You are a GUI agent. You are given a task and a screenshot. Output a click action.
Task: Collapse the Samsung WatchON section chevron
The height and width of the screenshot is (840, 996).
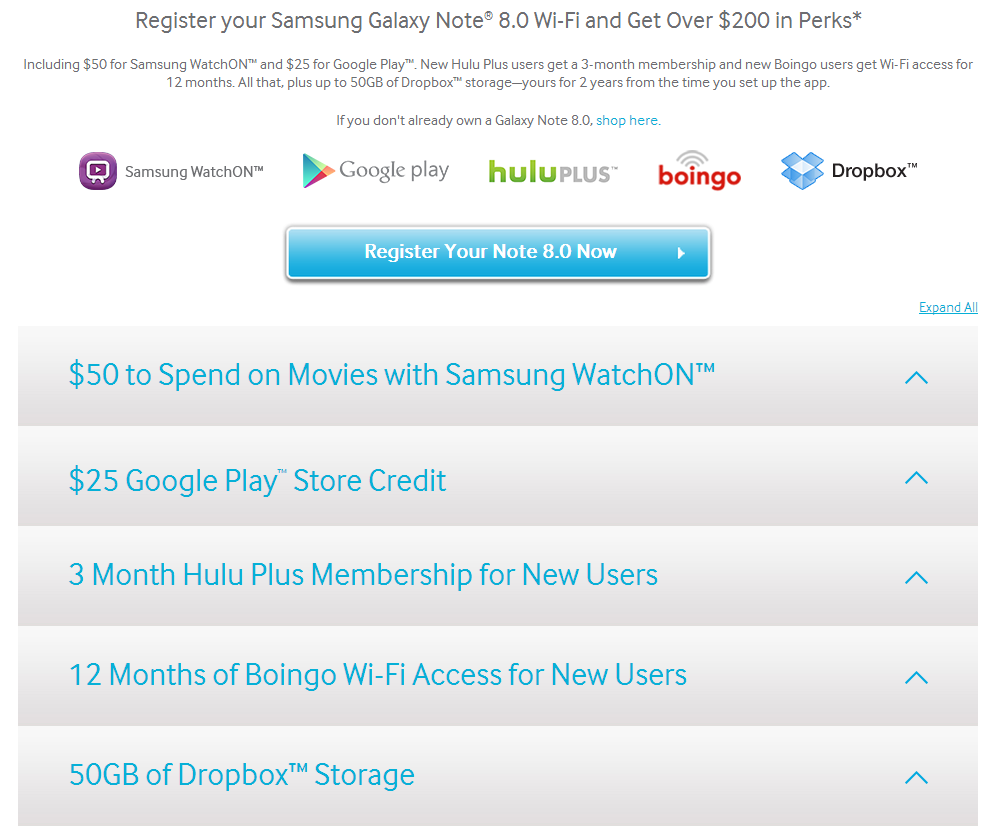coord(915,377)
